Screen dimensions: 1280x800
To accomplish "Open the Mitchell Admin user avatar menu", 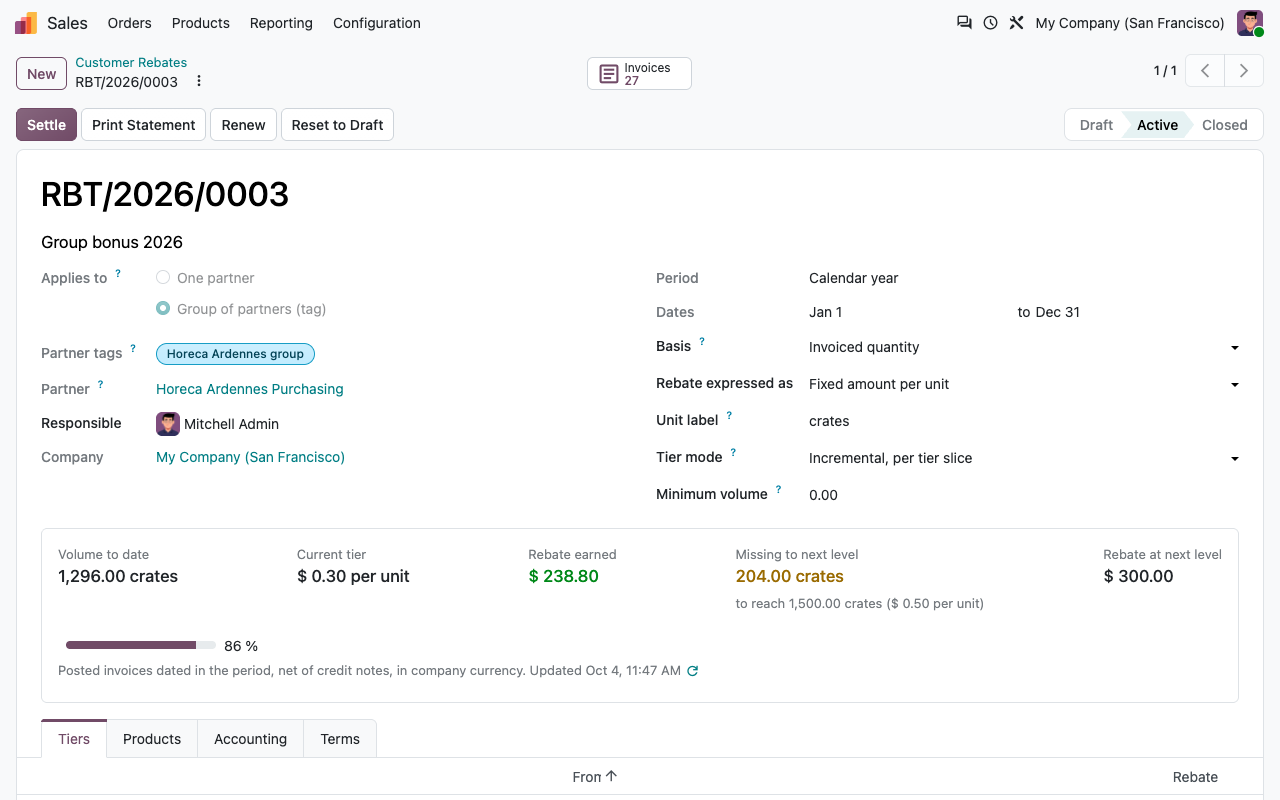I will click(1250, 23).
